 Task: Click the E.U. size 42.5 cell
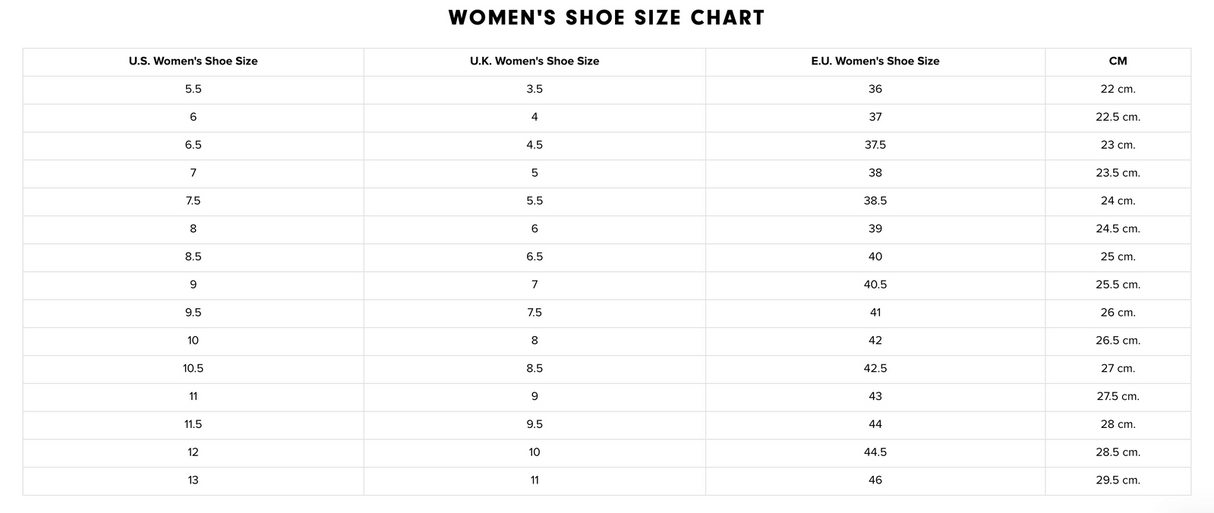[x=875, y=368]
